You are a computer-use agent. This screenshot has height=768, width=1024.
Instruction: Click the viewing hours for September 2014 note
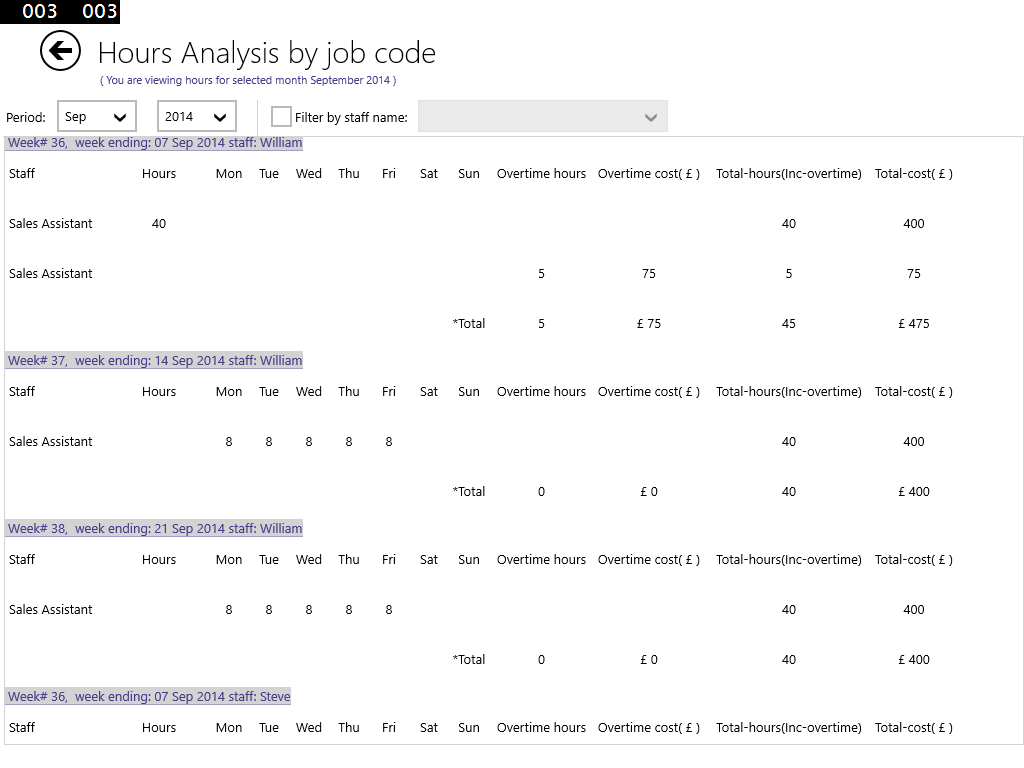click(x=248, y=80)
